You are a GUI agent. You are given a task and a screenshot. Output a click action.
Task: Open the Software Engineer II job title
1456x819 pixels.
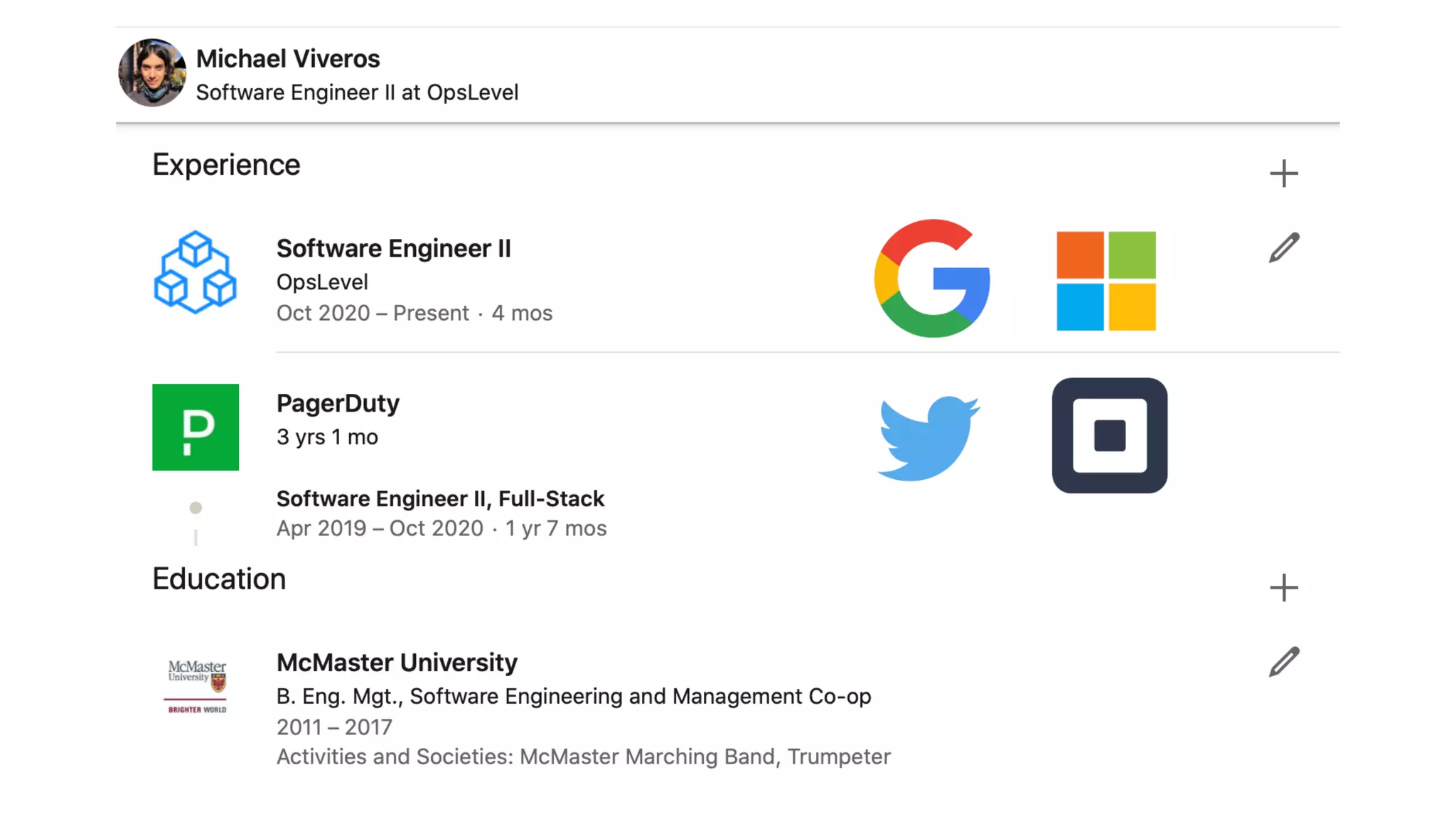pos(393,248)
